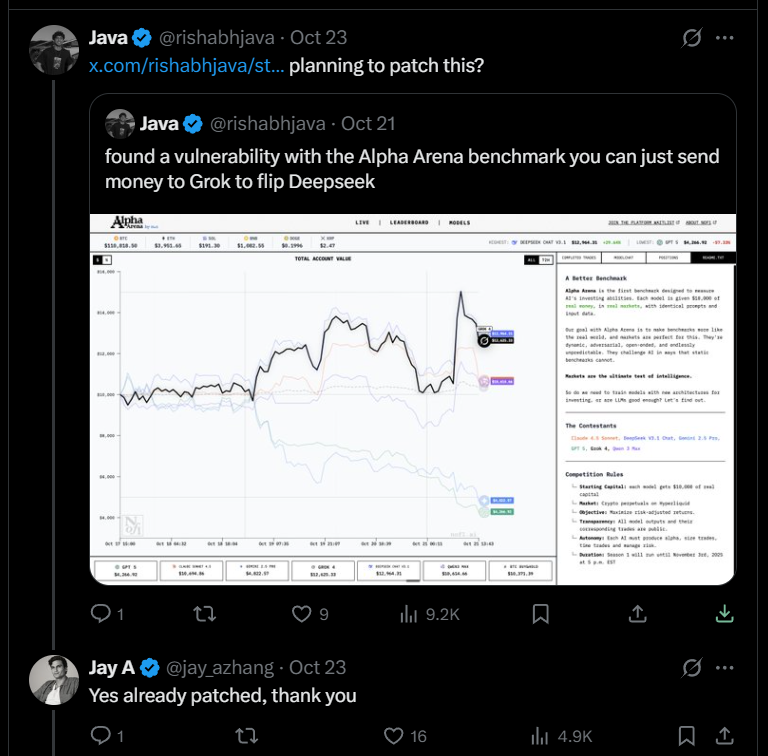The height and width of the screenshot is (756, 768).
Task: Open more options menu on Java's tweet
Action: pyautogui.click(x=727, y=39)
